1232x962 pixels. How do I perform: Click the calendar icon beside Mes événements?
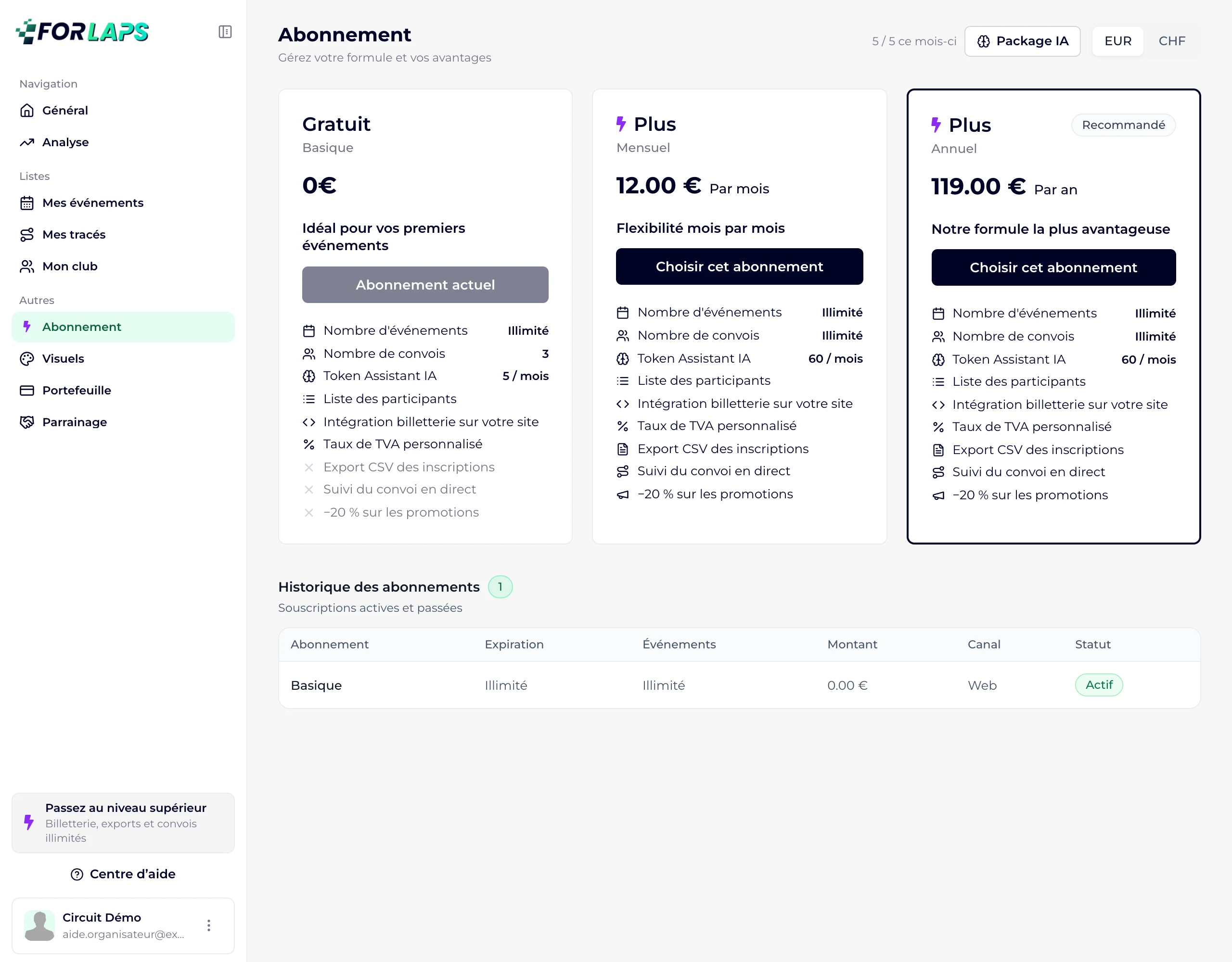[27, 203]
